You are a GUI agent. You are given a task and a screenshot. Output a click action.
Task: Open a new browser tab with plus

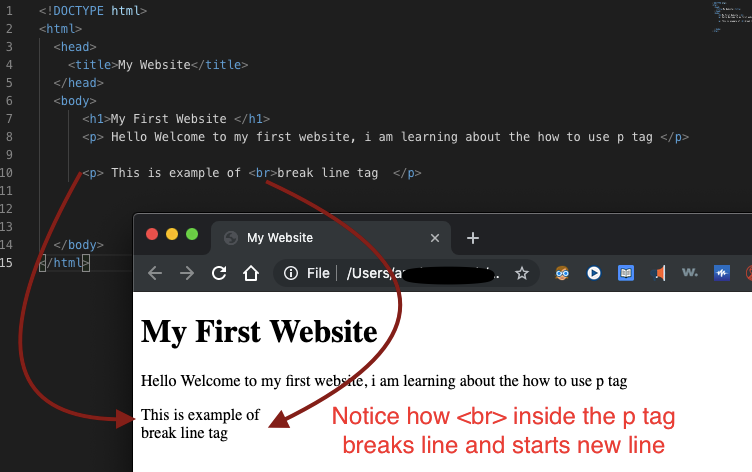tap(473, 238)
